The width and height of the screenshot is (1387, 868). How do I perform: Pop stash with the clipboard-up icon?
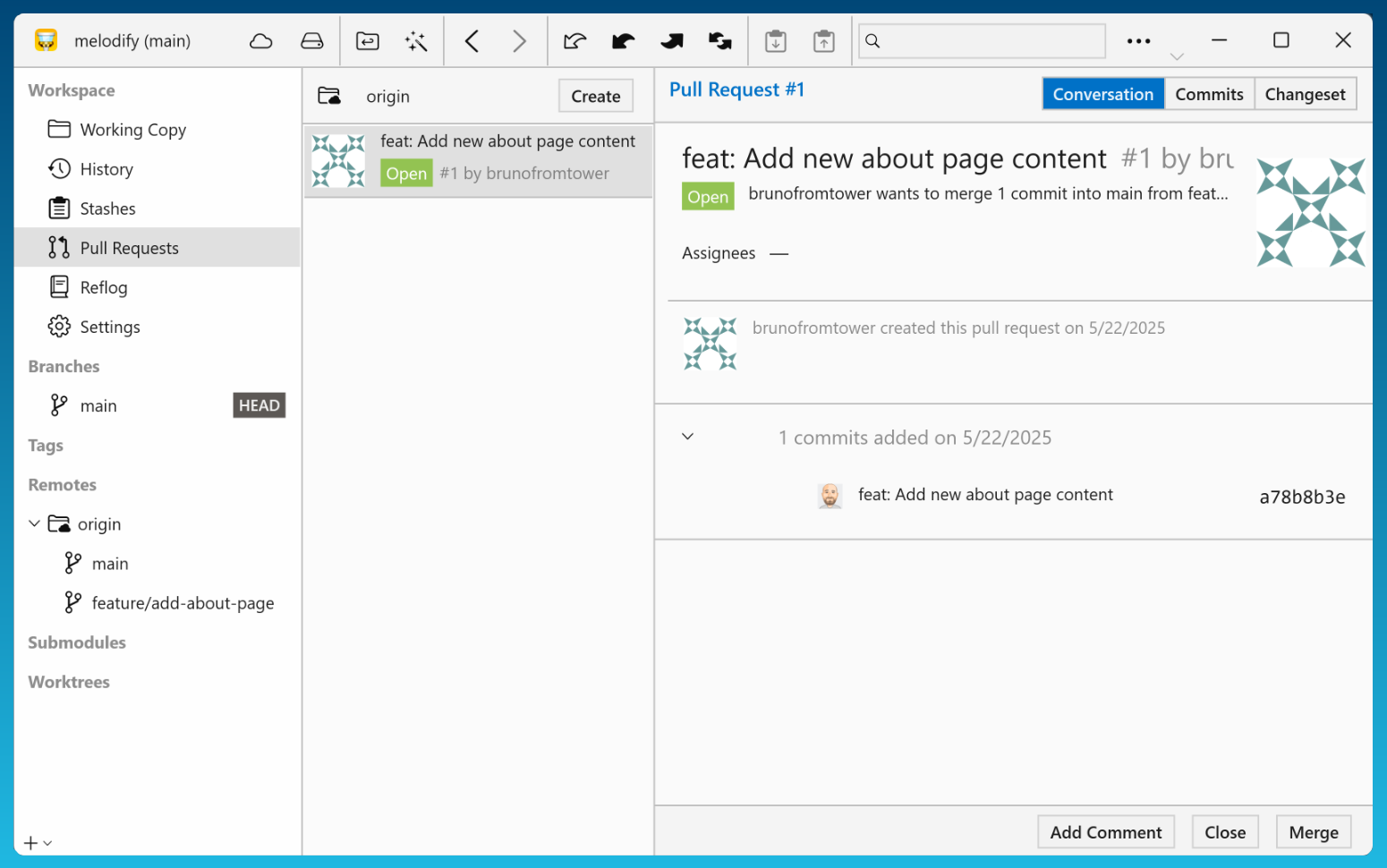click(823, 40)
